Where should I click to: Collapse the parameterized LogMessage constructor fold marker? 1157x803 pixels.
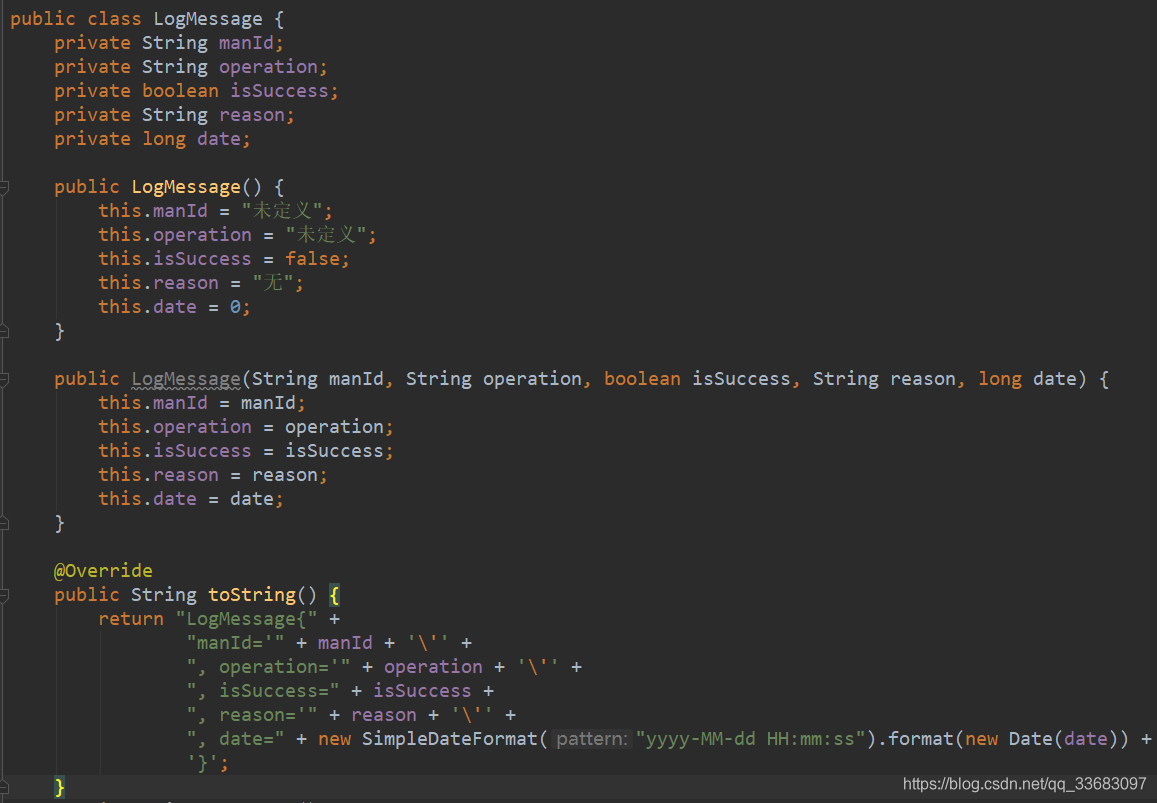4,379
